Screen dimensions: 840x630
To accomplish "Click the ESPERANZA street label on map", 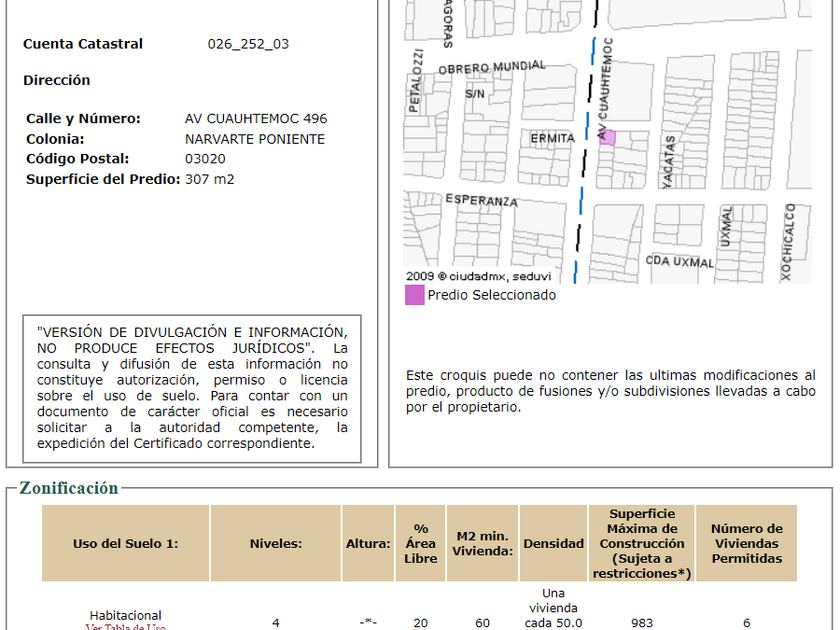I will [482, 201].
